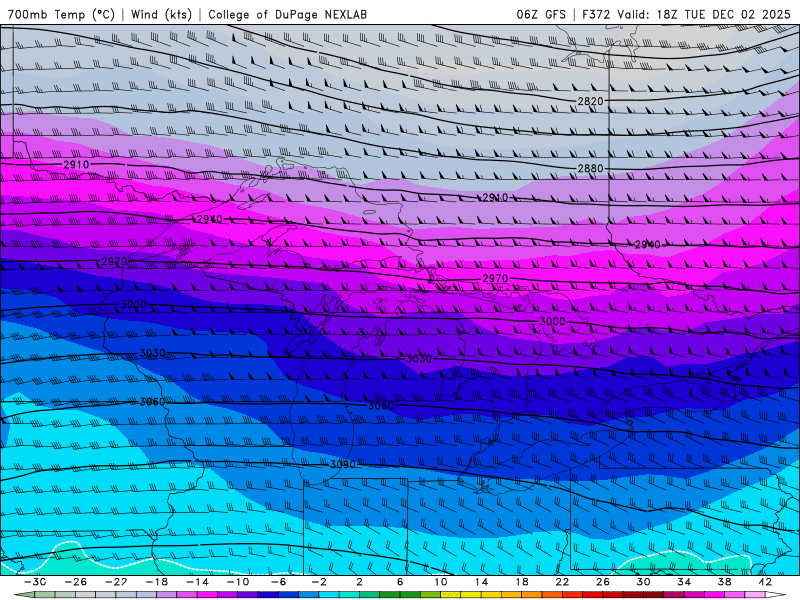Image resolution: width=800 pixels, height=600 pixels.
Task: Click the -30 value on the temperature scale
Action: point(35,582)
